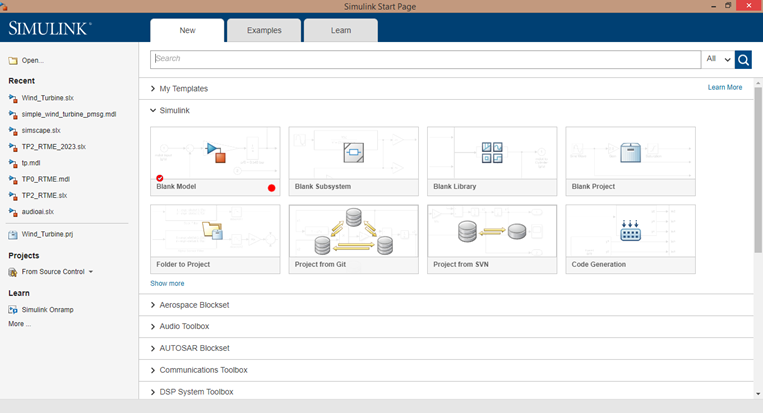This screenshot has width=763, height=413.
Task: Open the search filter 'All' dropdown
Action: tap(718, 60)
